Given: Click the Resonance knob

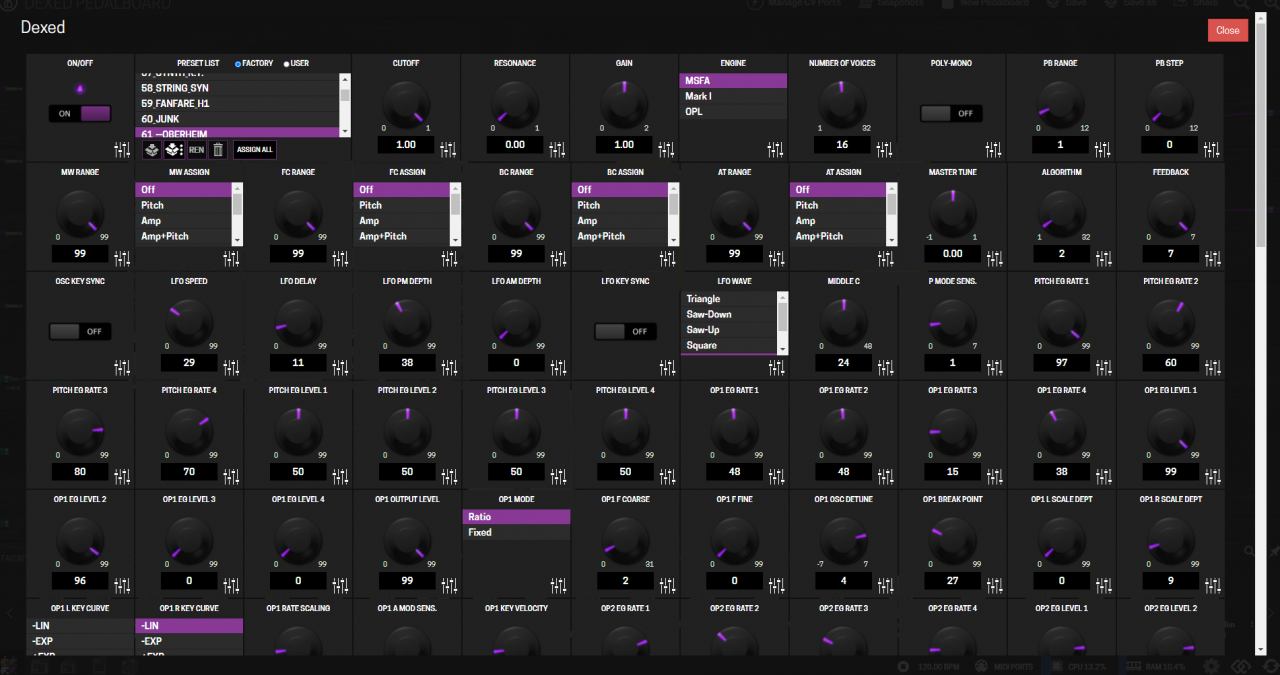Looking at the screenshot, I should pyautogui.click(x=515, y=104).
